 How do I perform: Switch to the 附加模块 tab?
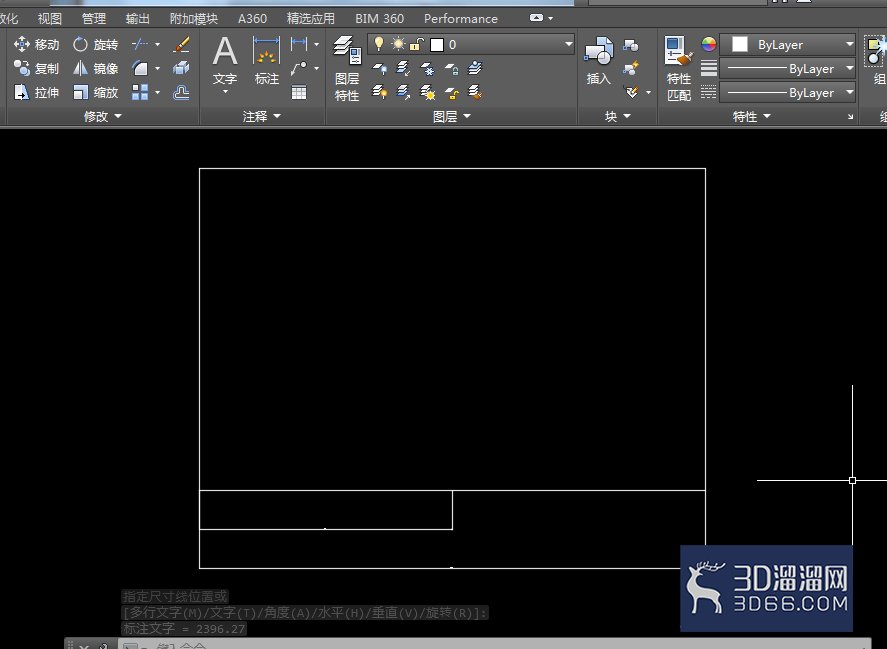coord(193,18)
